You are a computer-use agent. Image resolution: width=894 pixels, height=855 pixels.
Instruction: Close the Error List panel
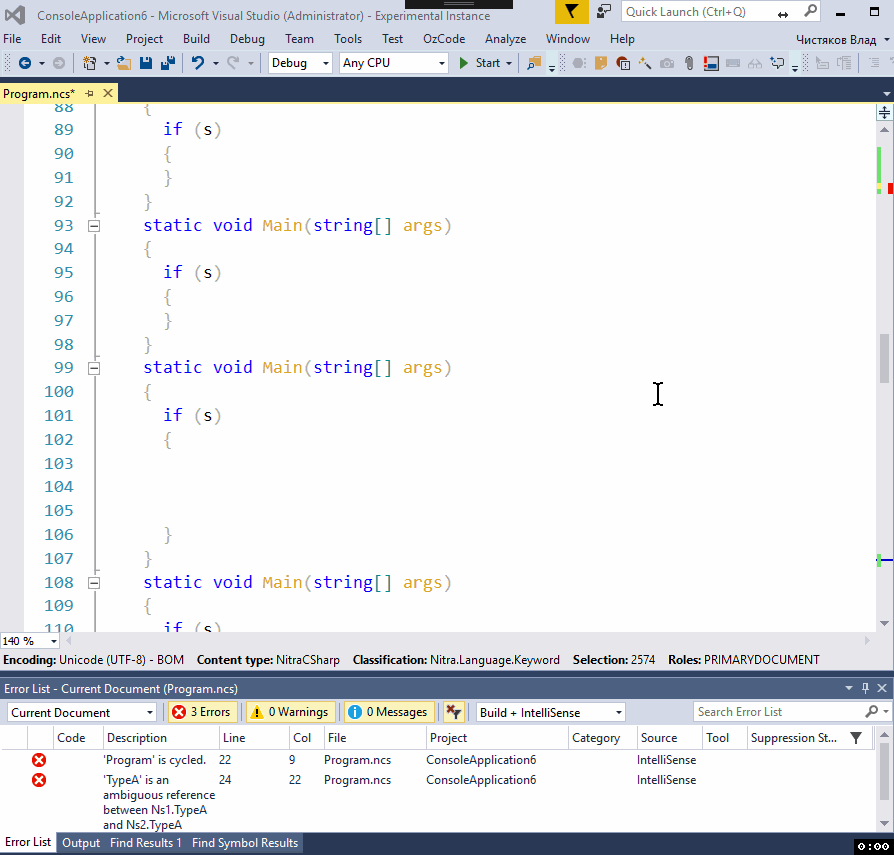pos(882,688)
